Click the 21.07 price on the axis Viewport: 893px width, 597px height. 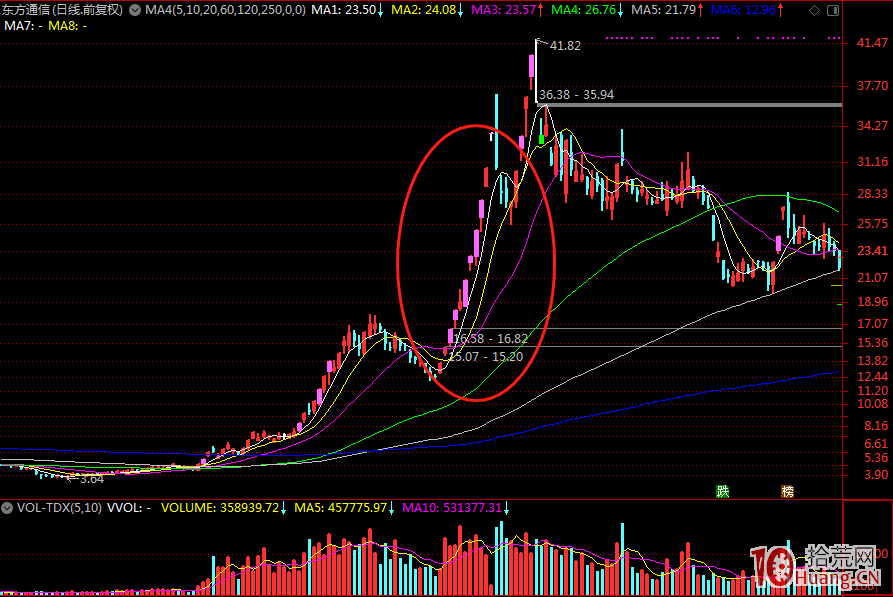872,277
